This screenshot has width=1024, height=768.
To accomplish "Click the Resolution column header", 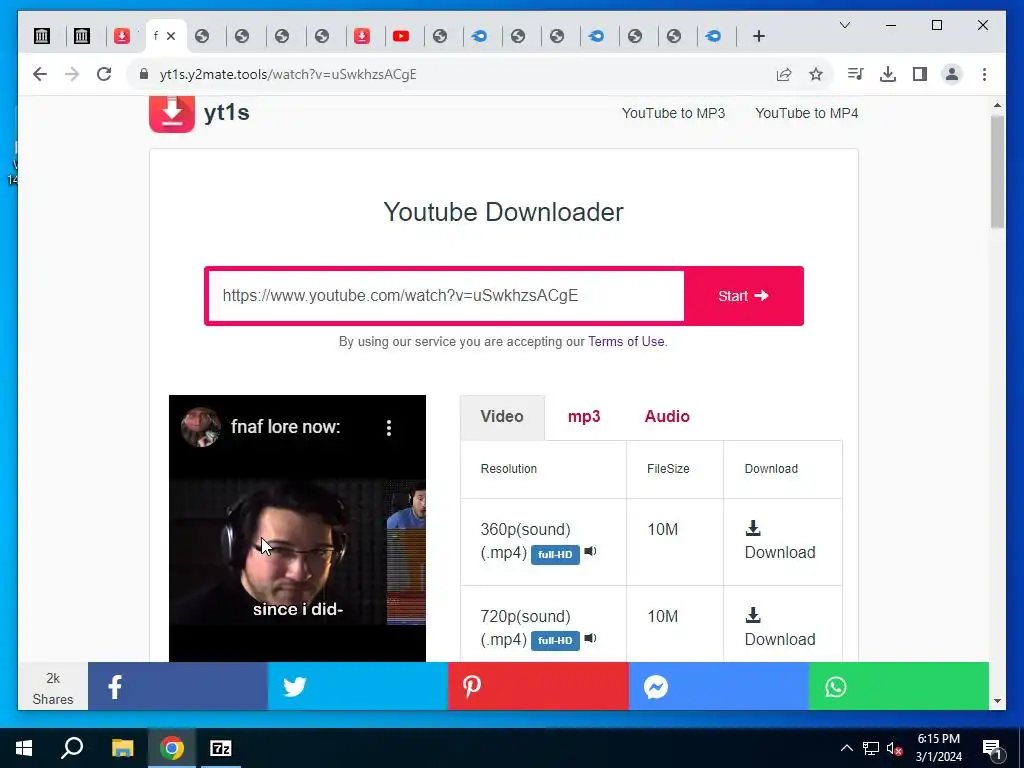I will coord(509,469).
